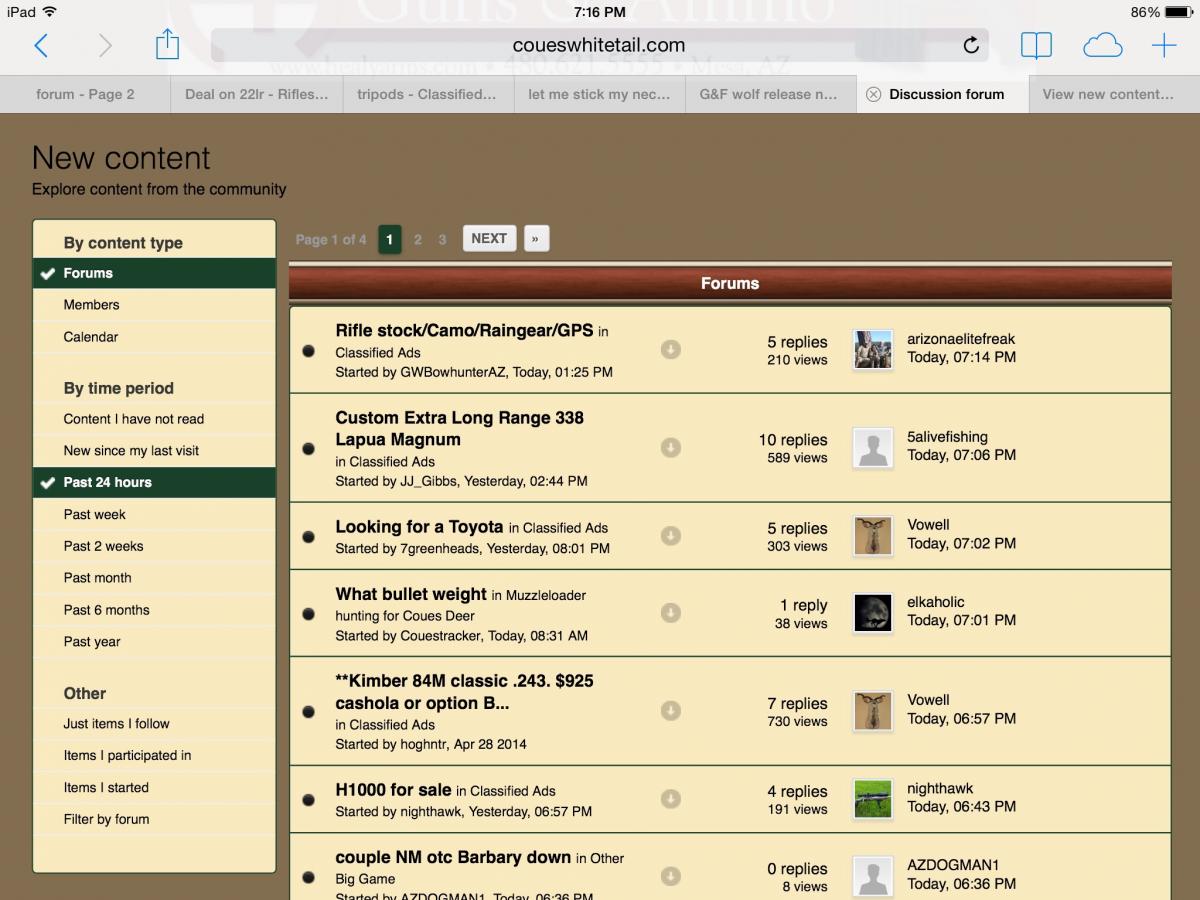Screen dimensions: 1200x900
Task: Preview arrow icon for Looking for a Toyota
Action: [x=671, y=536]
